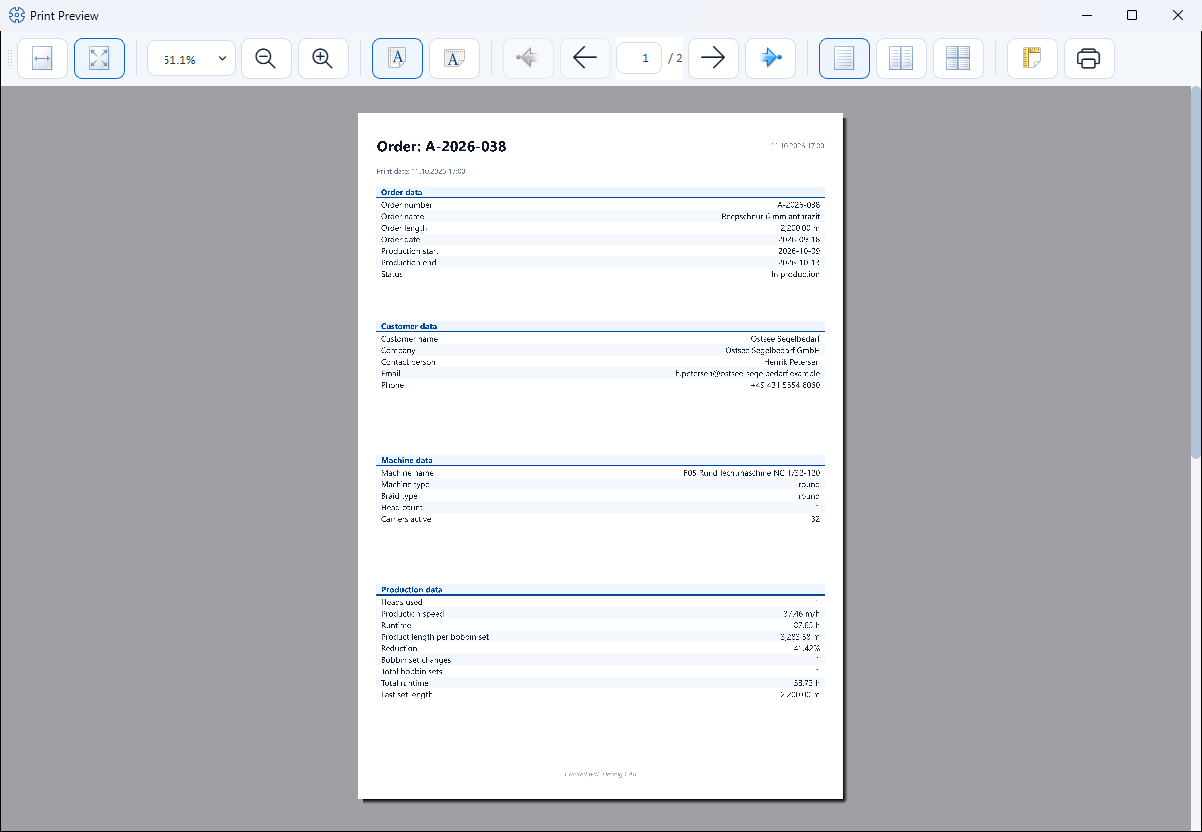The width and height of the screenshot is (1202, 832).
Task: Zoom out with the minus magnifier
Action: [x=266, y=59]
